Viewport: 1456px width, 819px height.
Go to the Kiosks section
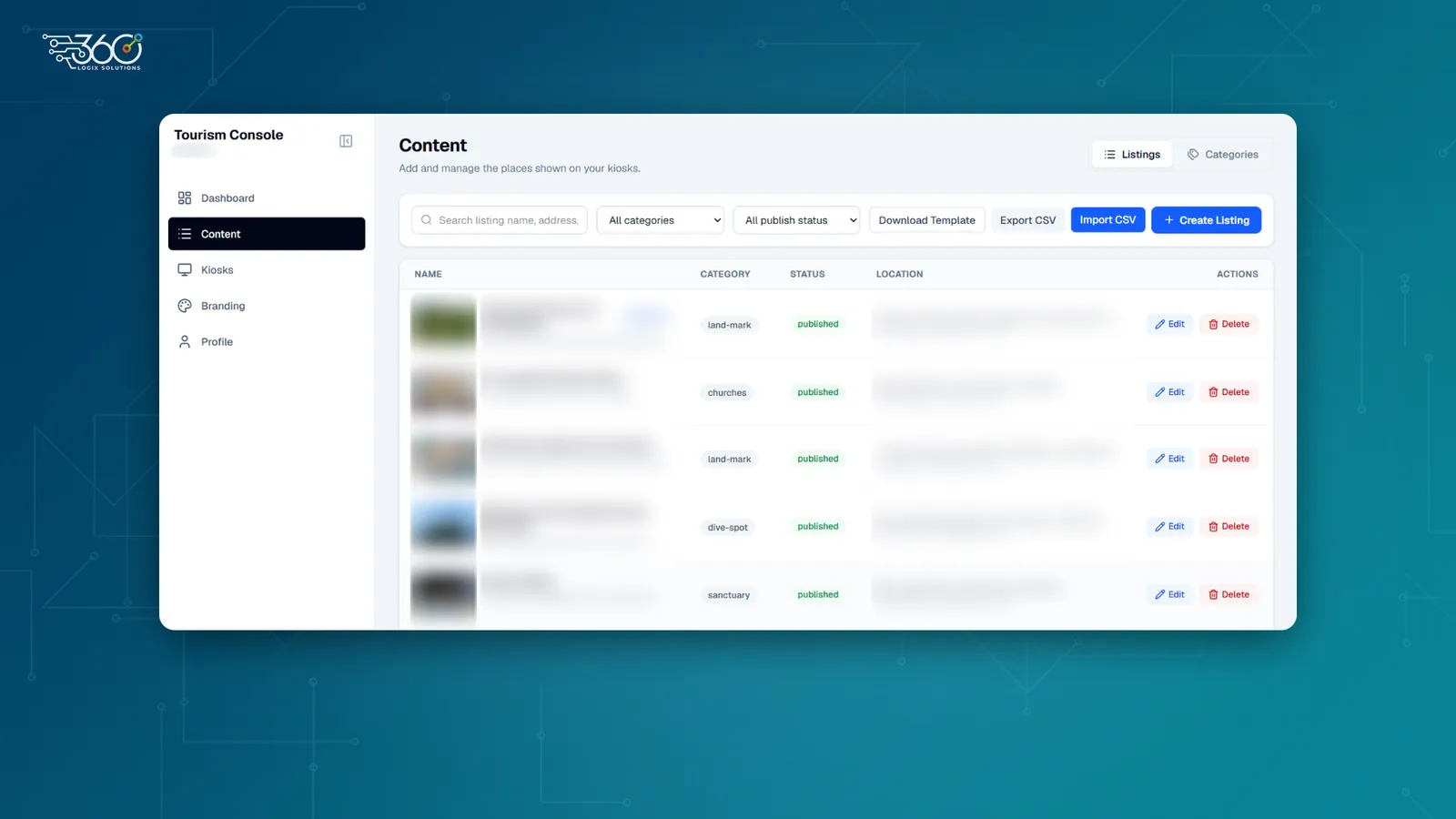pos(267,270)
